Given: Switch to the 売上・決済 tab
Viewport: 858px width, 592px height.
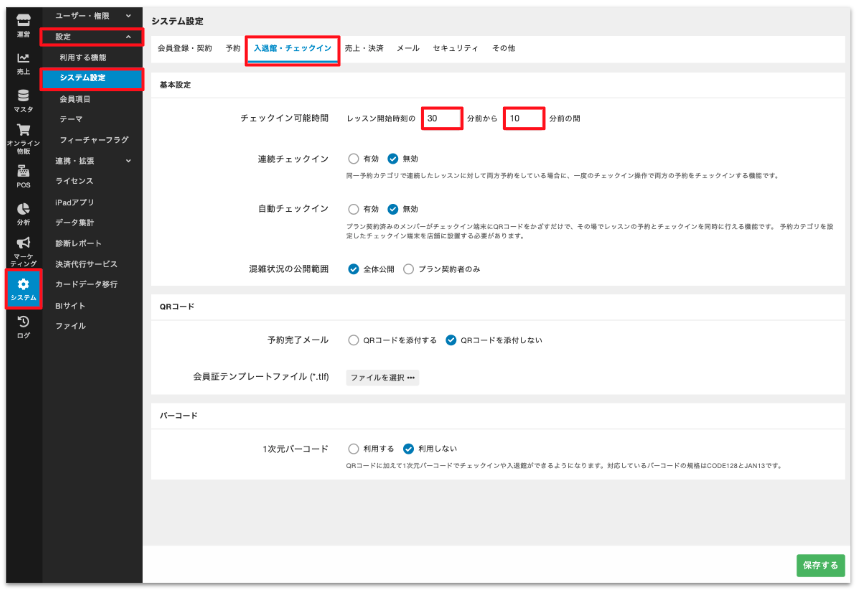Looking at the screenshot, I should [x=364, y=48].
